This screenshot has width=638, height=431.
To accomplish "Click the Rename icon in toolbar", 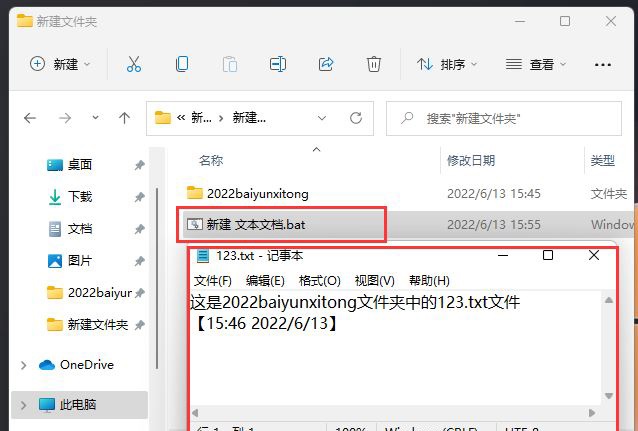I will [278, 64].
